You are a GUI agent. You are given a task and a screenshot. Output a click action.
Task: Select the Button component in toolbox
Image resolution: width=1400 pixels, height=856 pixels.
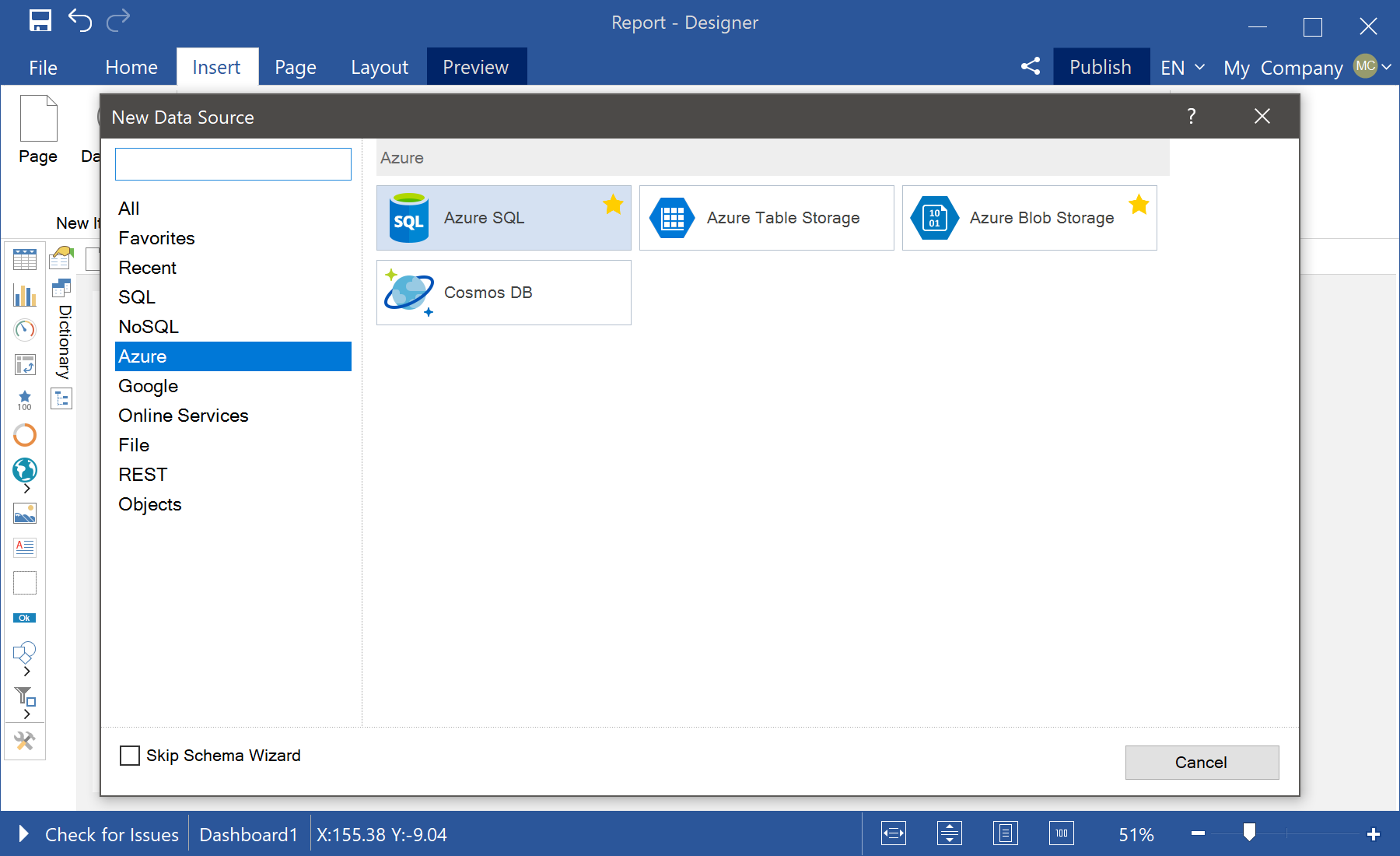25,618
